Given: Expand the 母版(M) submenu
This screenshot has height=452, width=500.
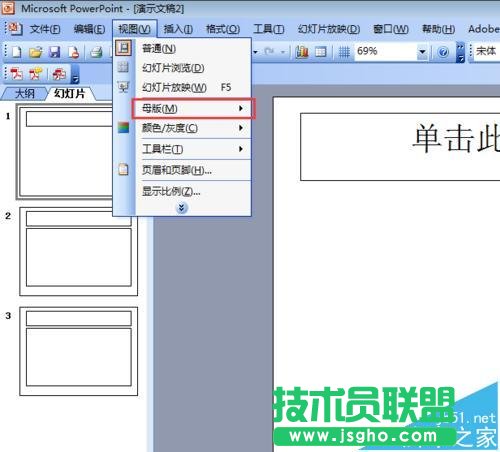Looking at the screenshot, I should 193,108.
